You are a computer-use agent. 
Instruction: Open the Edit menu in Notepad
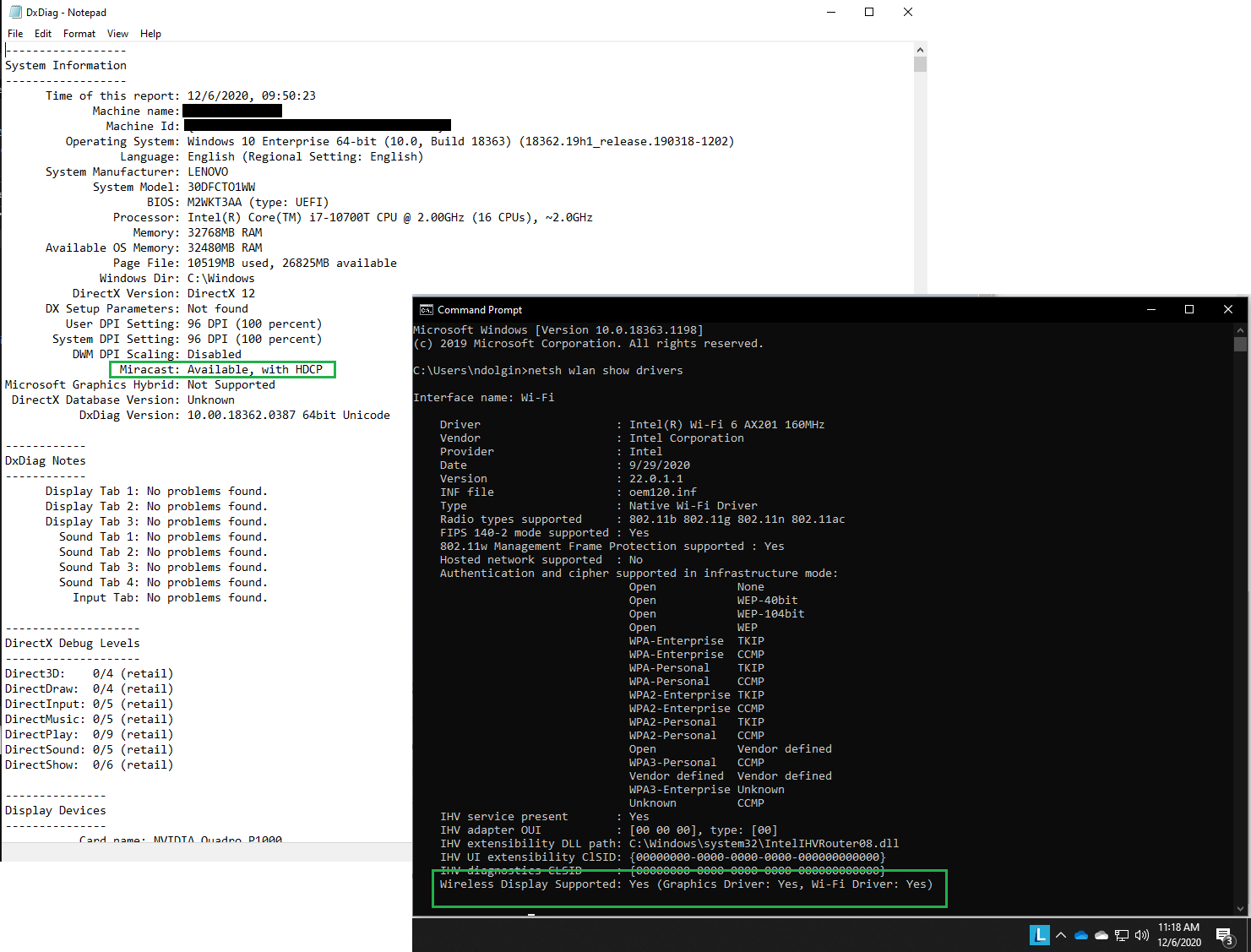point(42,34)
